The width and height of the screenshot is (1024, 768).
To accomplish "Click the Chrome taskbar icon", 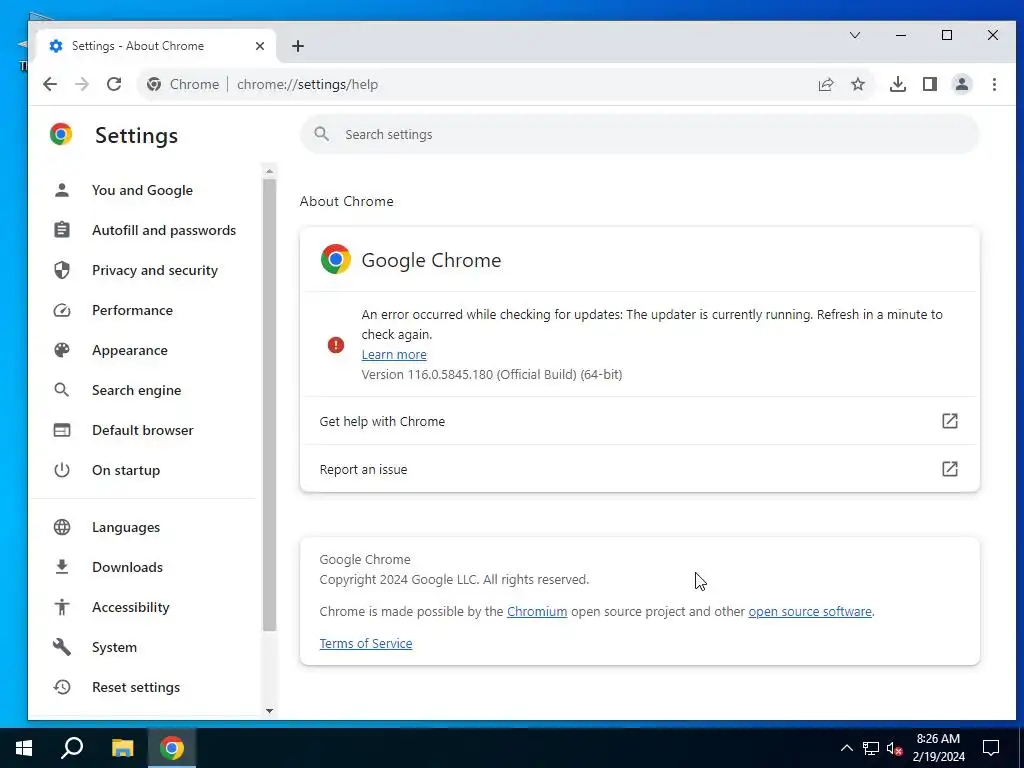I will tap(172, 748).
